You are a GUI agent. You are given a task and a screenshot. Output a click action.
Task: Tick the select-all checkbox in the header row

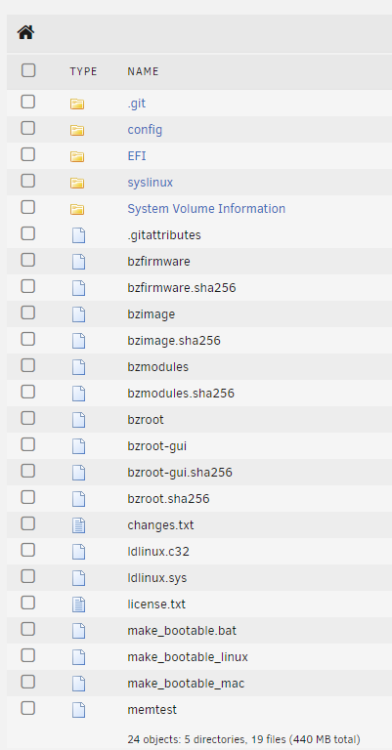point(28,70)
